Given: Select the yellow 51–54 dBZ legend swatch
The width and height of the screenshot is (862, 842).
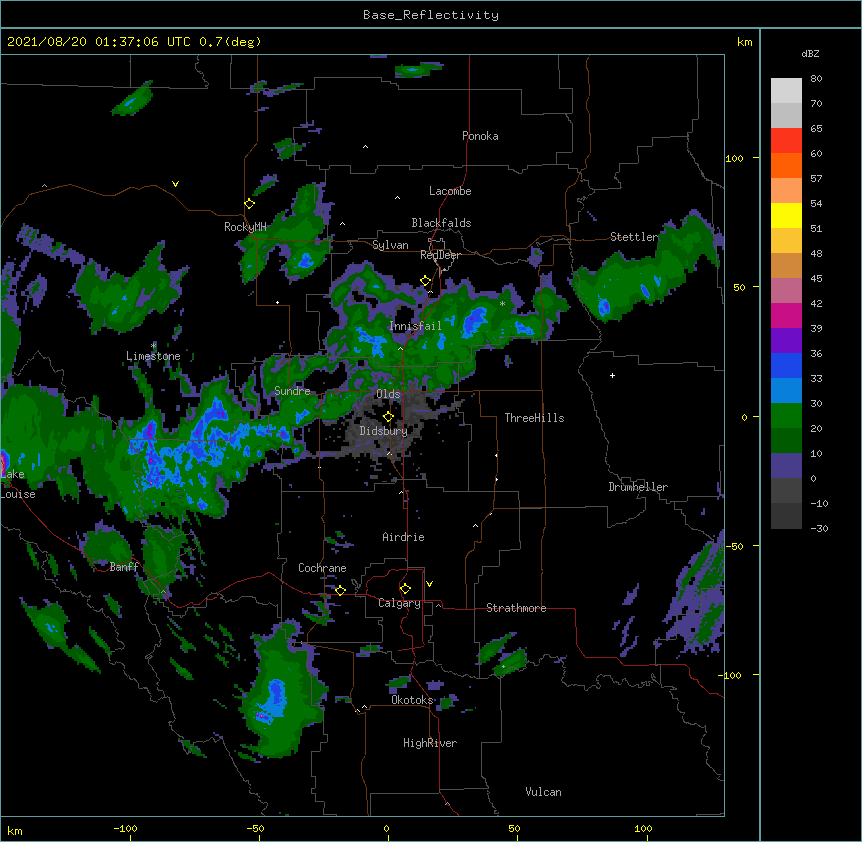Looking at the screenshot, I should click(786, 215).
